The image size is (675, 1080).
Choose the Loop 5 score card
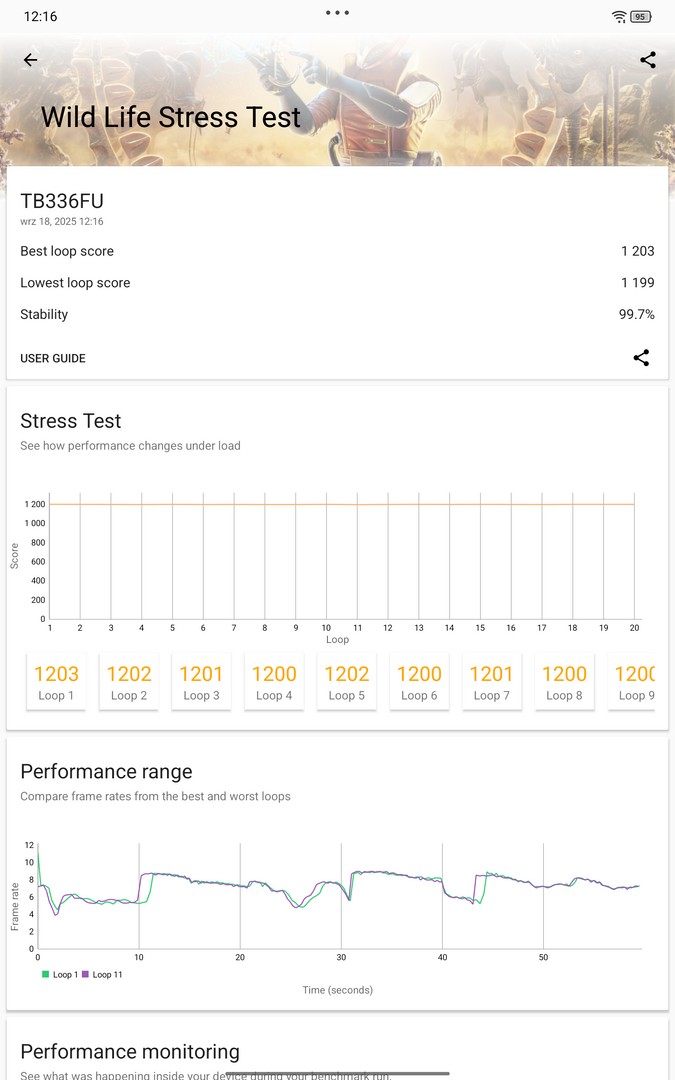click(x=346, y=682)
